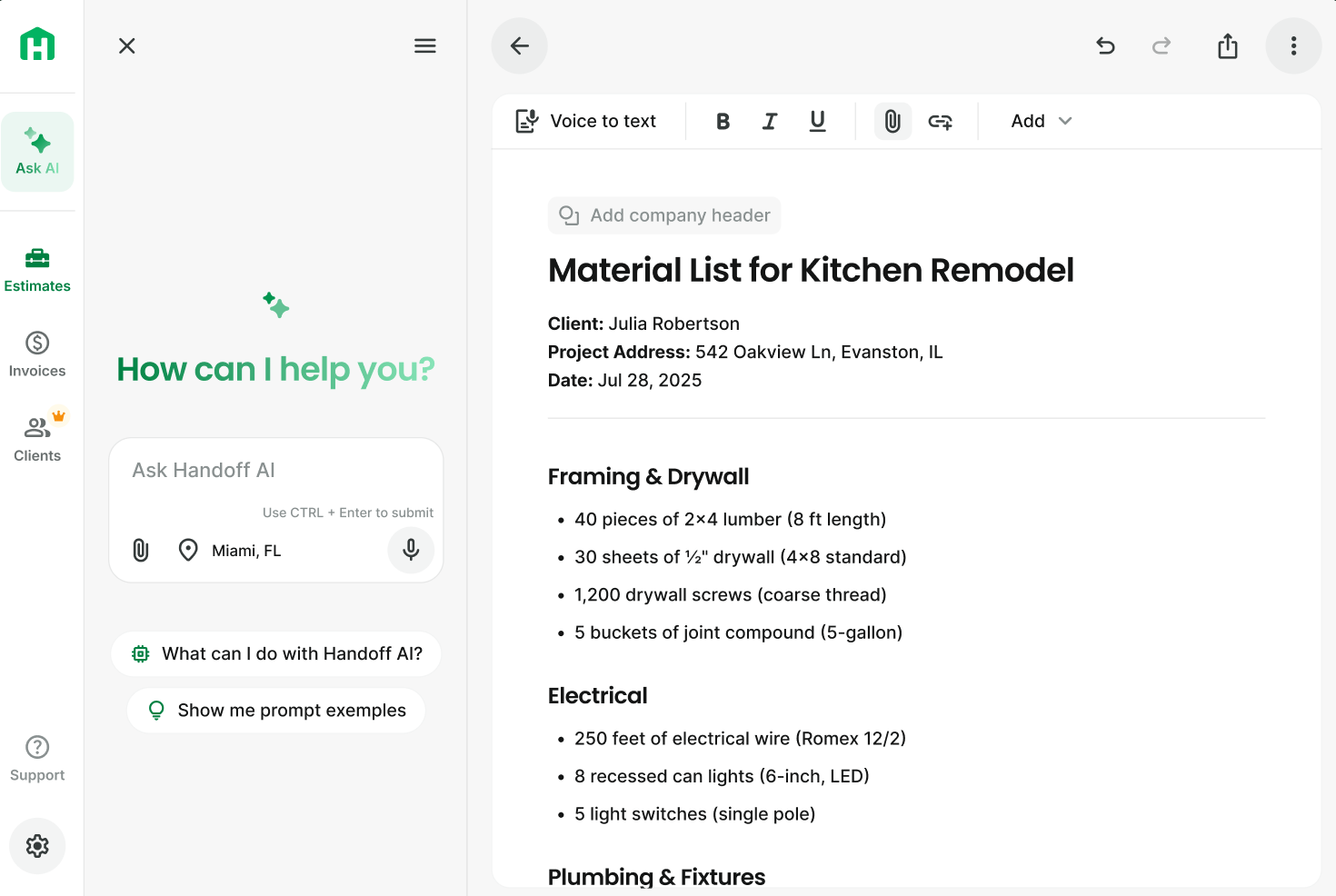Open settings gear at sidebar bottom

point(37,846)
